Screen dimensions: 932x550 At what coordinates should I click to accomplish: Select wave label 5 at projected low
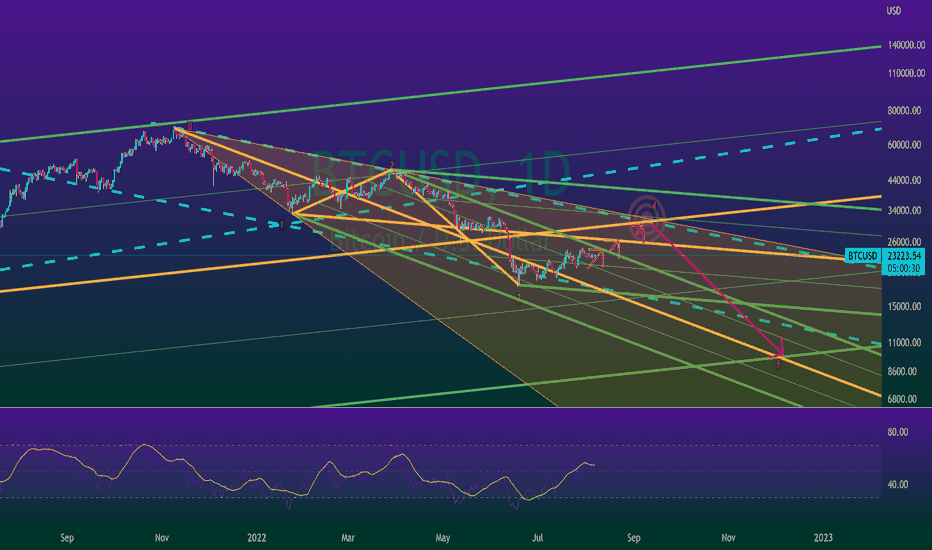point(778,364)
